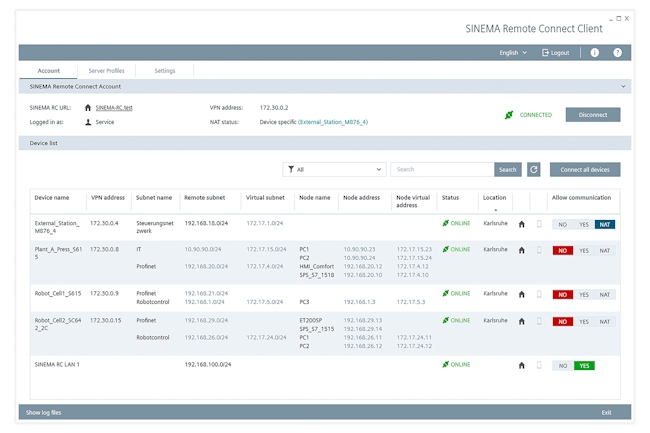650x433 pixels.
Task: Open the English language dropdown
Action: [513, 53]
